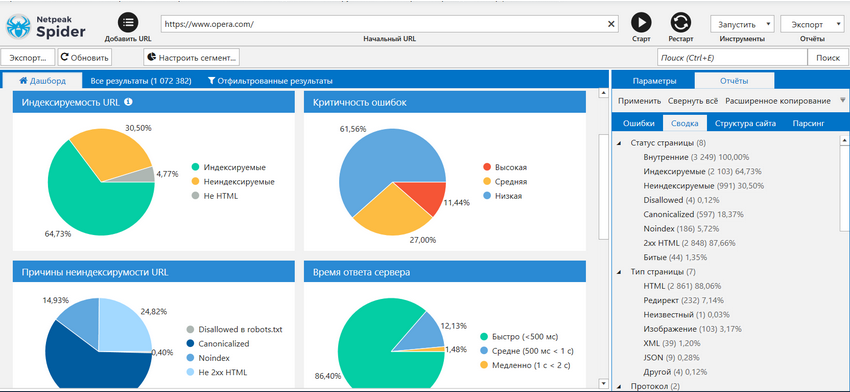Click the orange Неиндексируемые legend dot
Image resolution: width=850 pixels, height=392 pixels.
(x=195, y=182)
